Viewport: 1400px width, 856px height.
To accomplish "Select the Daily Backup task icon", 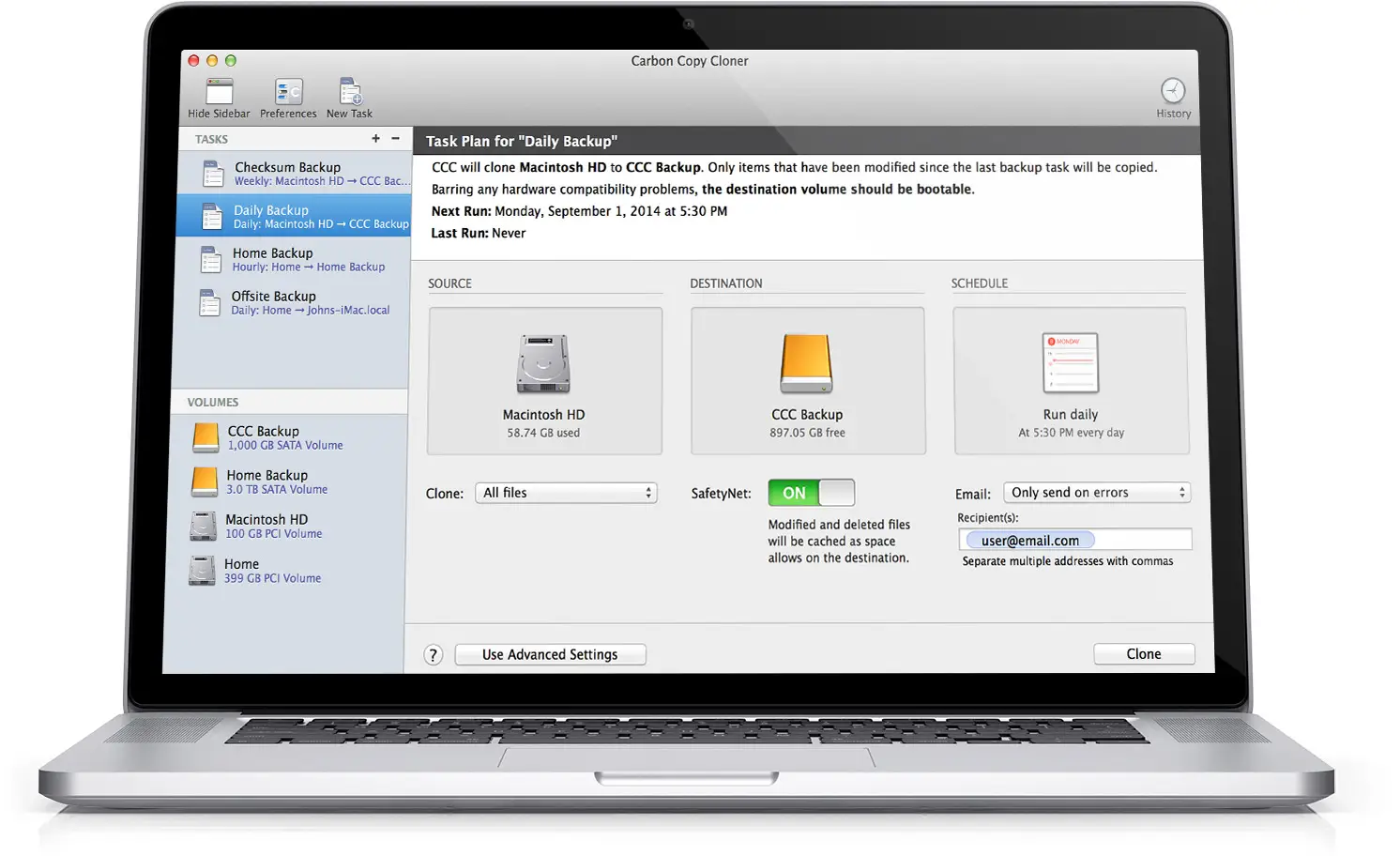I will click(212, 217).
